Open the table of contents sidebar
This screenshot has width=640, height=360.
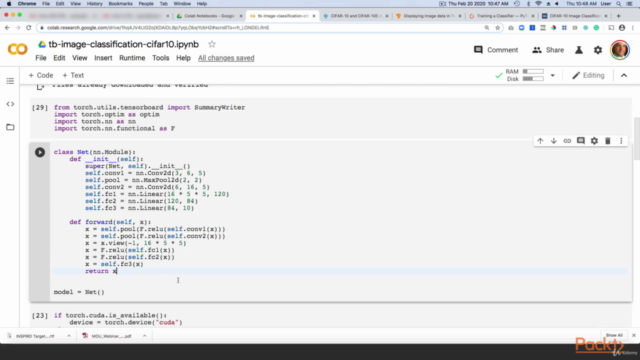pyautogui.click(x=10, y=81)
